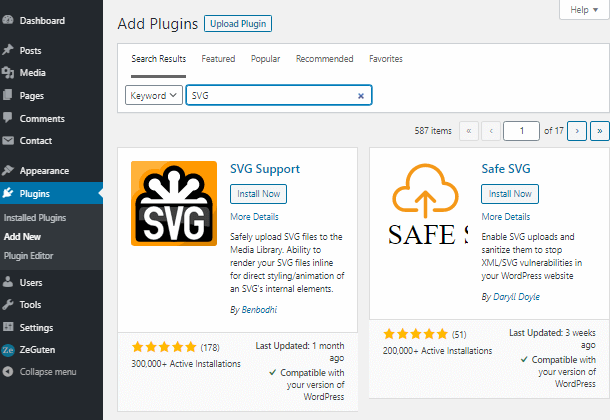Clear the SVG search with X icon

[361, 96]
